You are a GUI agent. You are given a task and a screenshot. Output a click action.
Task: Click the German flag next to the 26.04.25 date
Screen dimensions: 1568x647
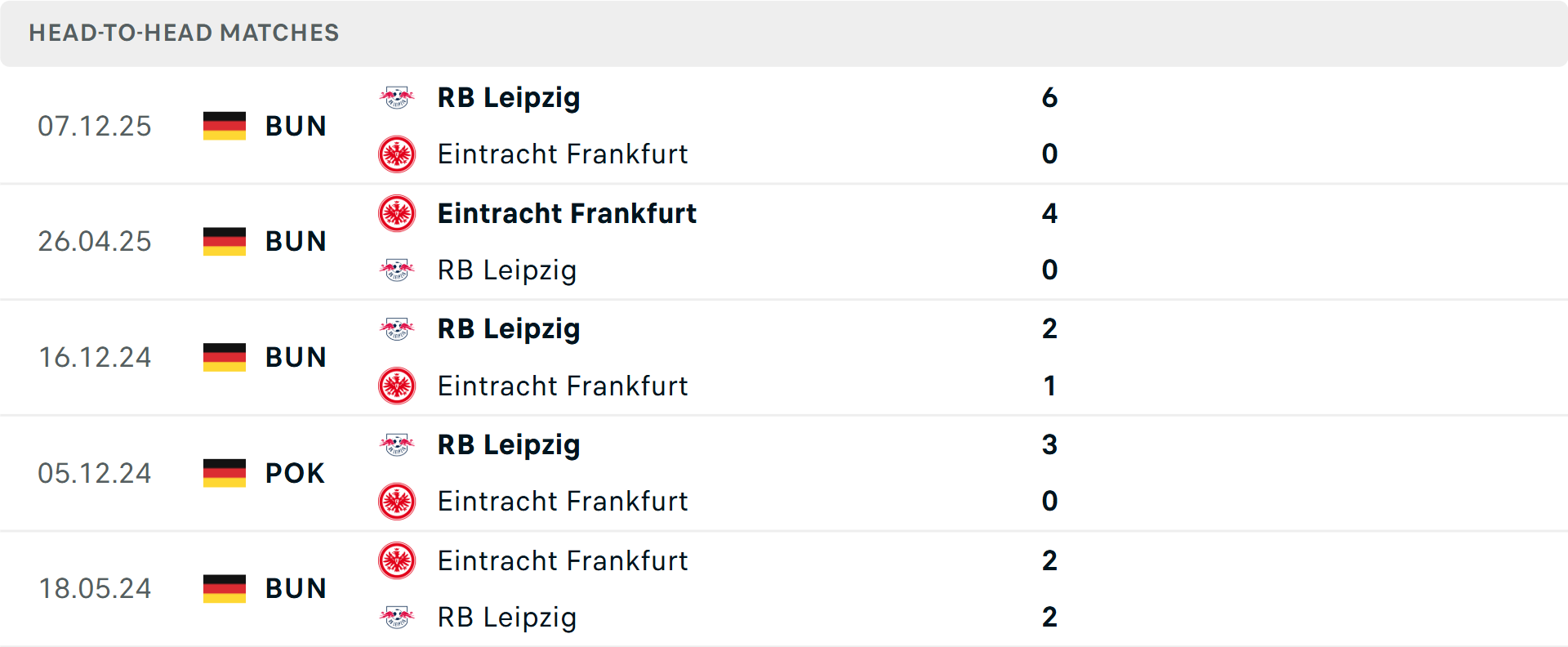tap(224, 241)
